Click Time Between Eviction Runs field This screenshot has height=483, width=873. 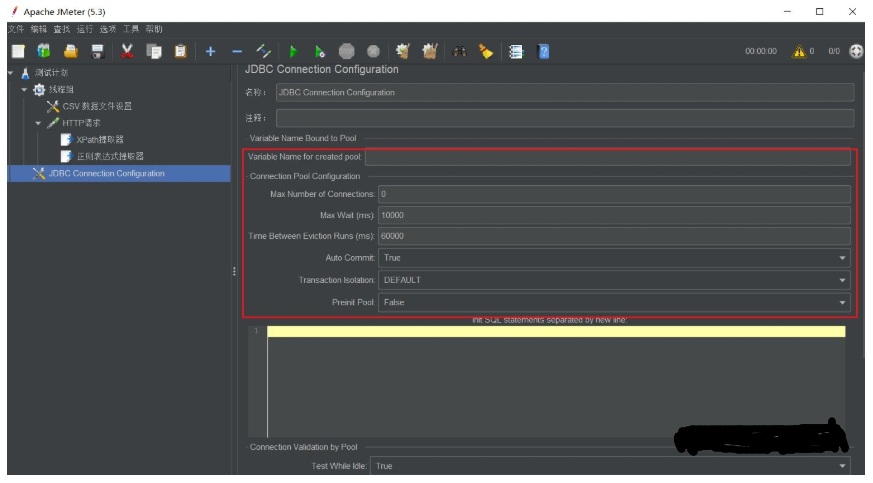click(614, 236)
